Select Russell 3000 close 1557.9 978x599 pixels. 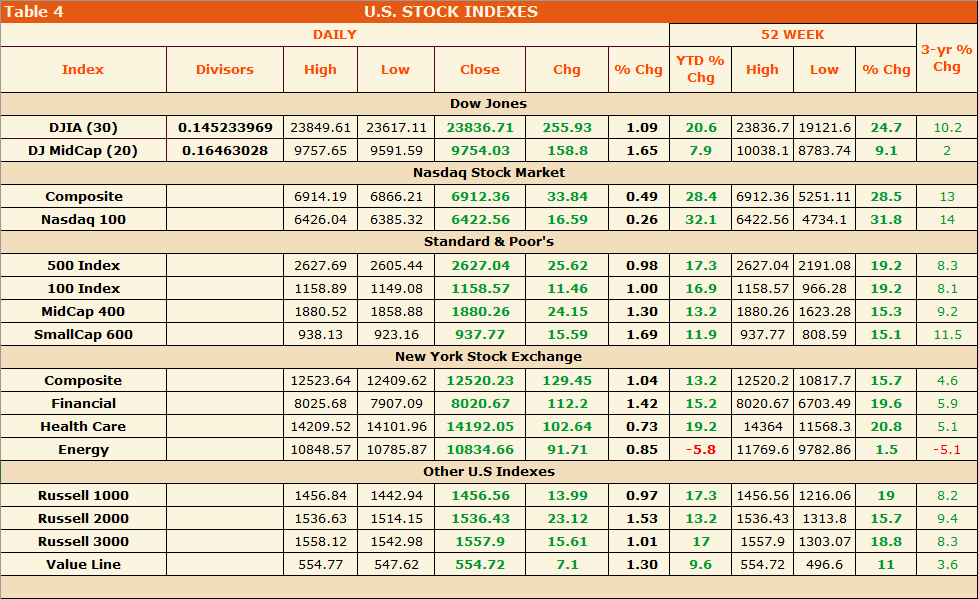coord(480,542)
